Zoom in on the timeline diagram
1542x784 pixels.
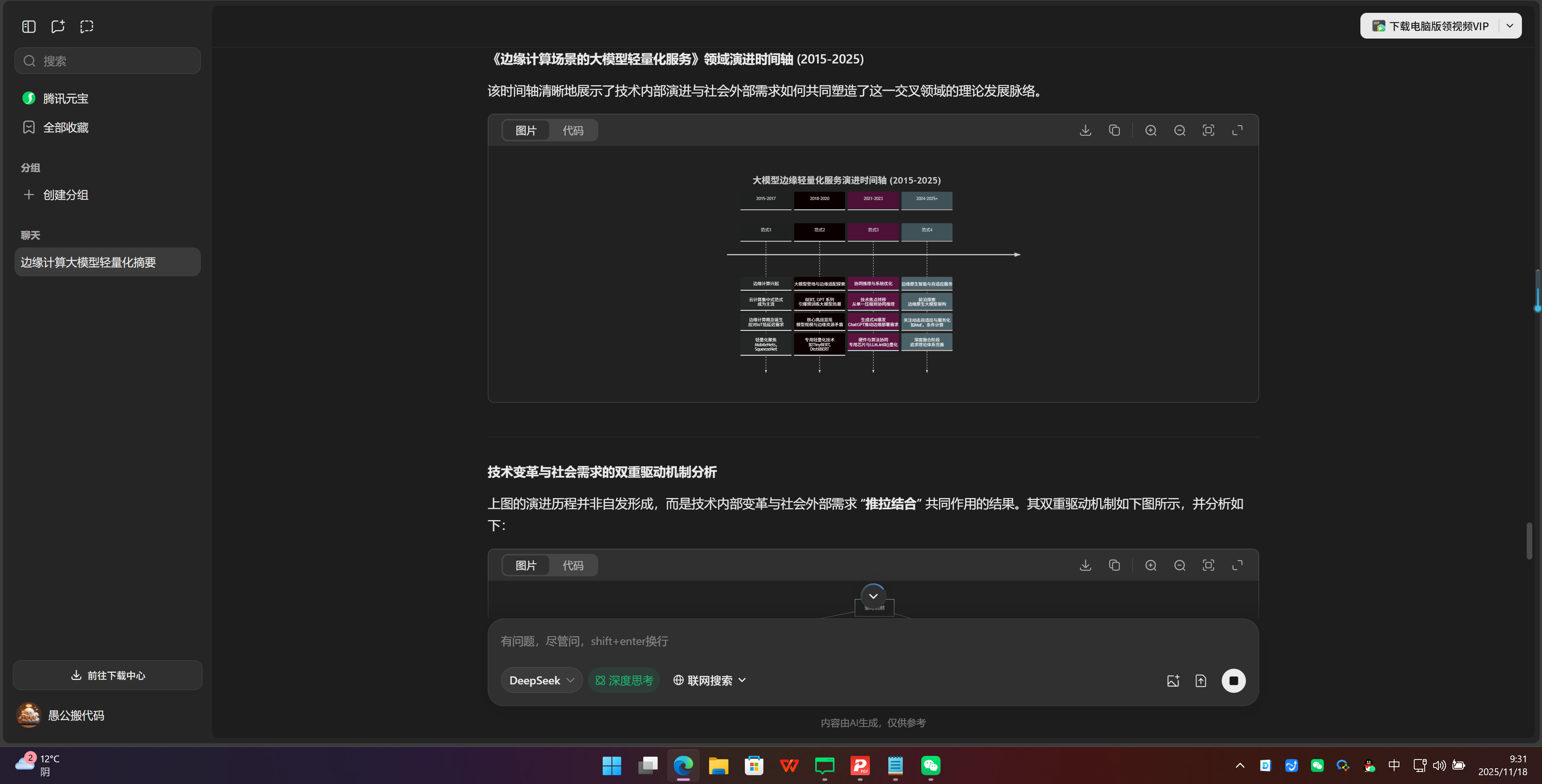[x=1151, y=130]
